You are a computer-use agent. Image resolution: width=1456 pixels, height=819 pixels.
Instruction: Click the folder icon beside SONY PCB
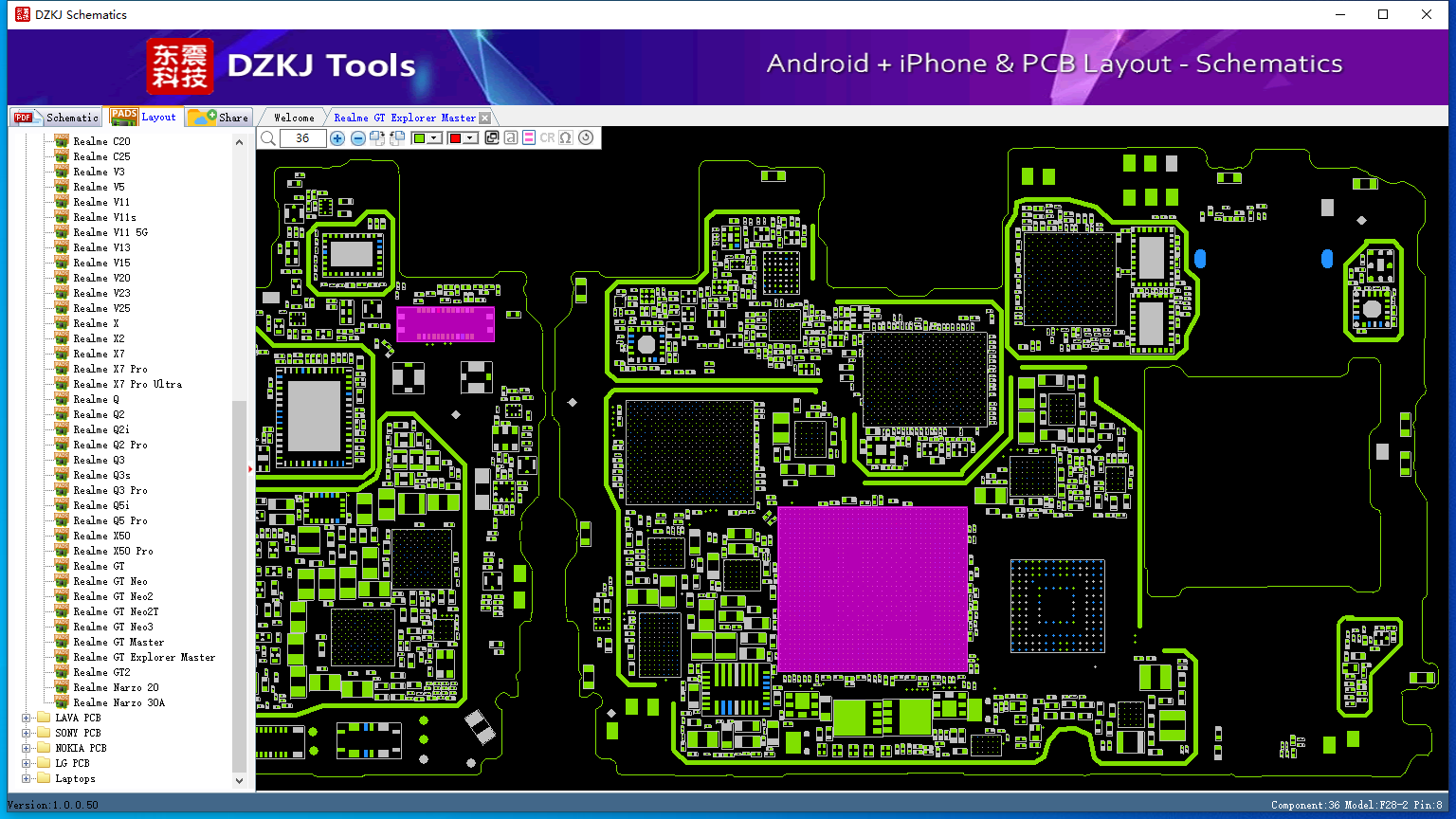[x=44, y=733]
